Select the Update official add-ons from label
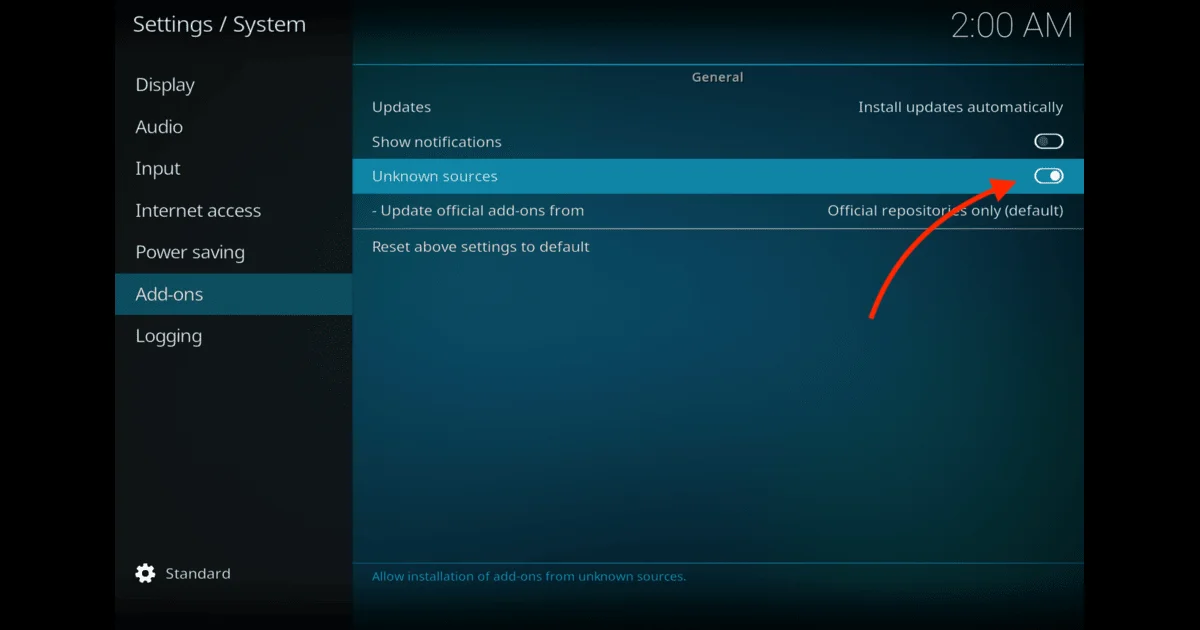Screen dimensions: 1200x630 pyautogui.click(x=477, y=210)
